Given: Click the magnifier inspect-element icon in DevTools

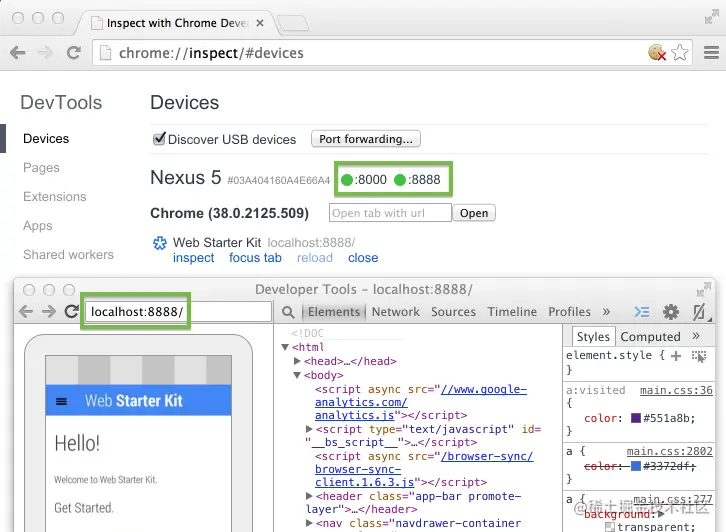Looking at the screenshot, I should 288,312.
